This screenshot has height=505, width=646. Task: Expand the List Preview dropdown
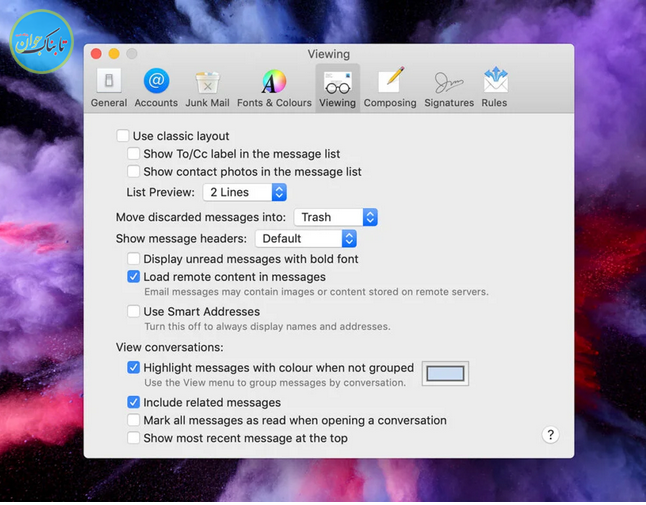point(245,191)
